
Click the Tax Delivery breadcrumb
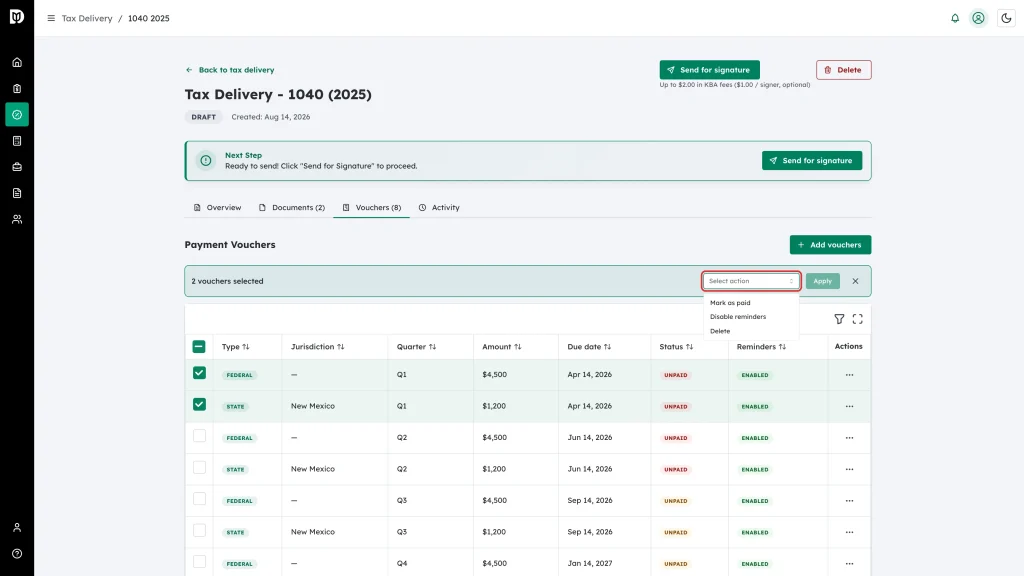point(87,18)
